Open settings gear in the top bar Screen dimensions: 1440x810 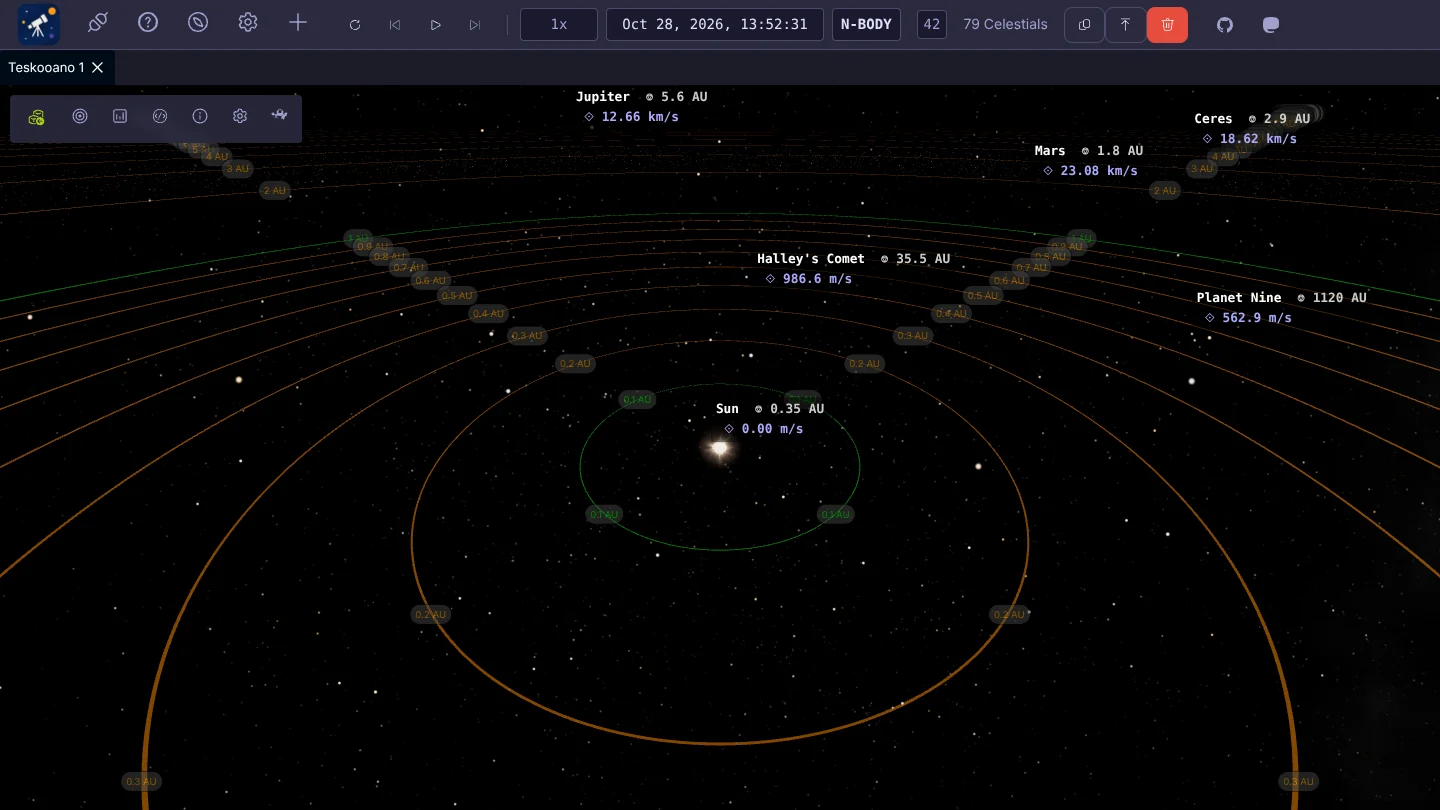click(x=248, y=23)
